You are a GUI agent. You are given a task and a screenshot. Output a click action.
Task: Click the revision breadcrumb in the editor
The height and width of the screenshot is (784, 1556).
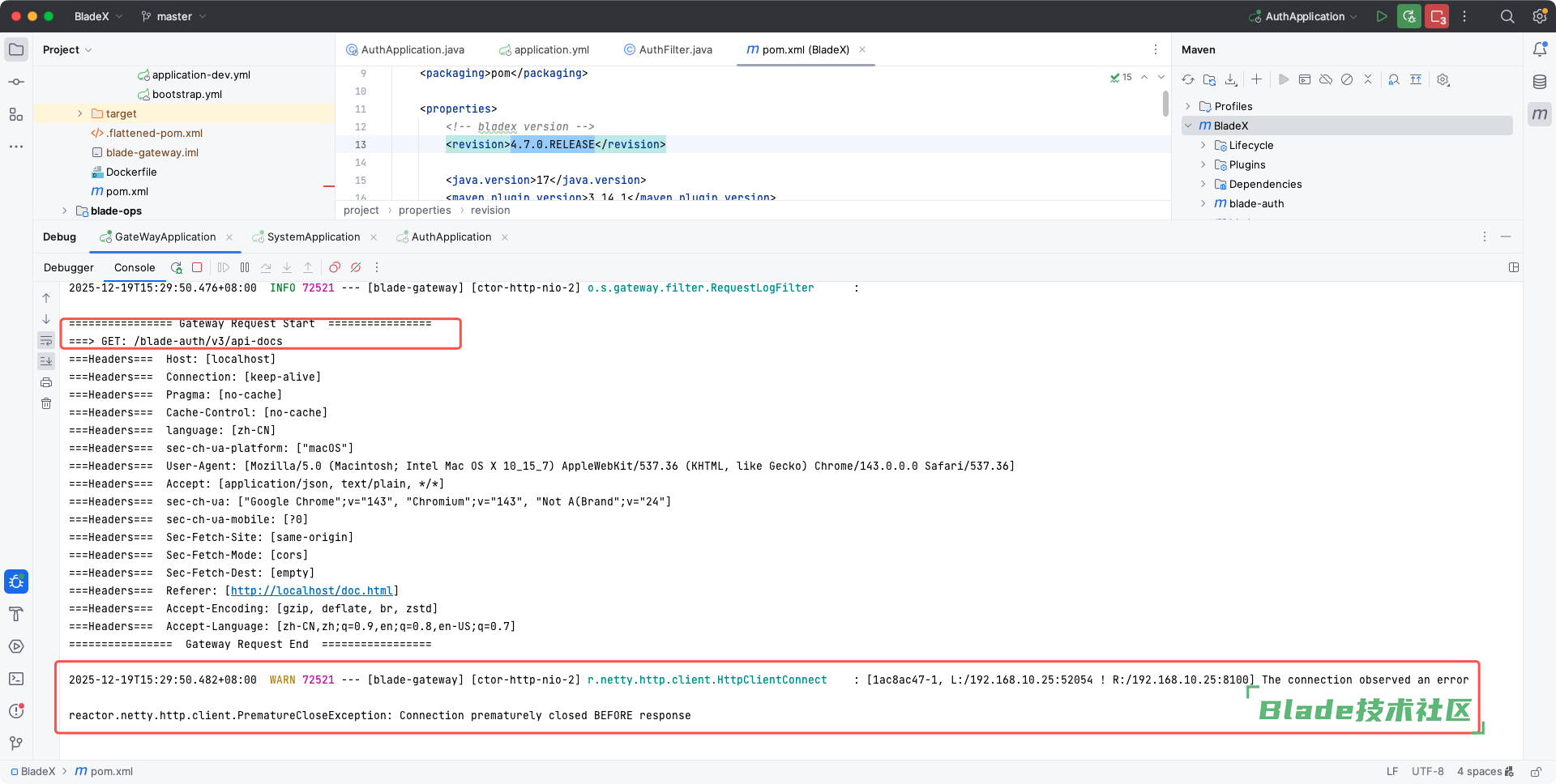pyautogui.click(x=490, y=210)
